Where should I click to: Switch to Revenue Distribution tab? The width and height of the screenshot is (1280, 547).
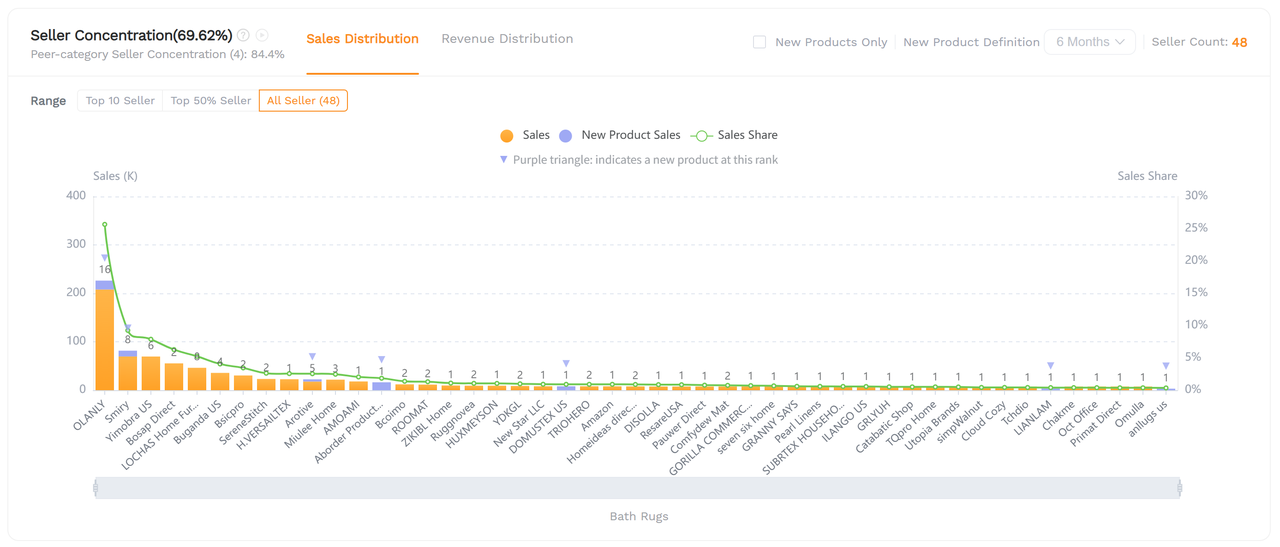coord(507,39)
